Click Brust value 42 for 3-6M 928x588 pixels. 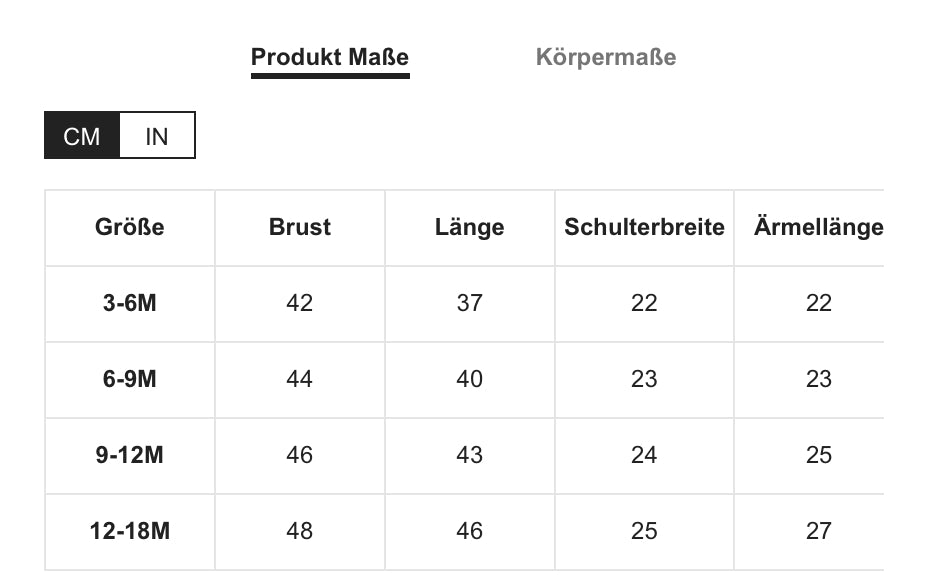(x=299, y=303)
